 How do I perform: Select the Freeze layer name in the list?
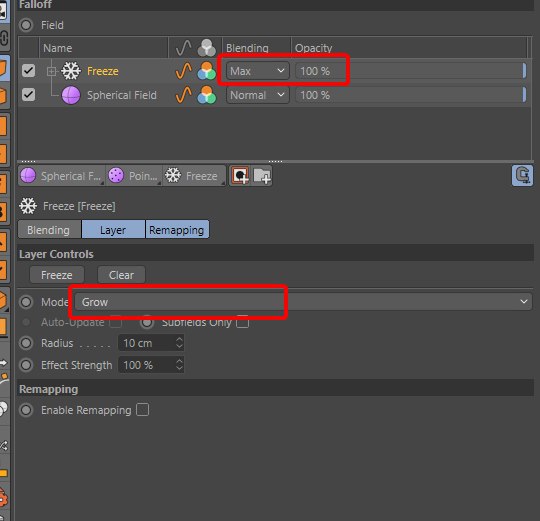(x=103, y=71)
